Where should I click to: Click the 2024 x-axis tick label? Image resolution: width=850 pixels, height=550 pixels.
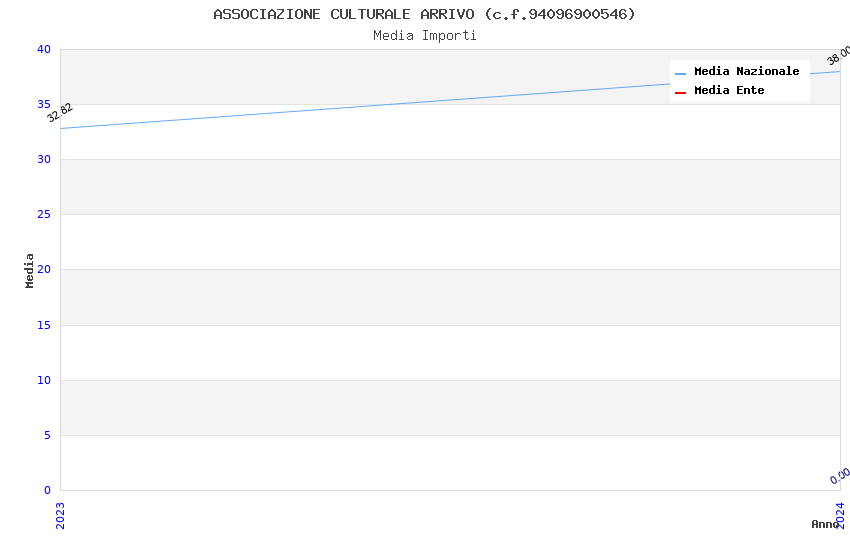coord(840,514)
